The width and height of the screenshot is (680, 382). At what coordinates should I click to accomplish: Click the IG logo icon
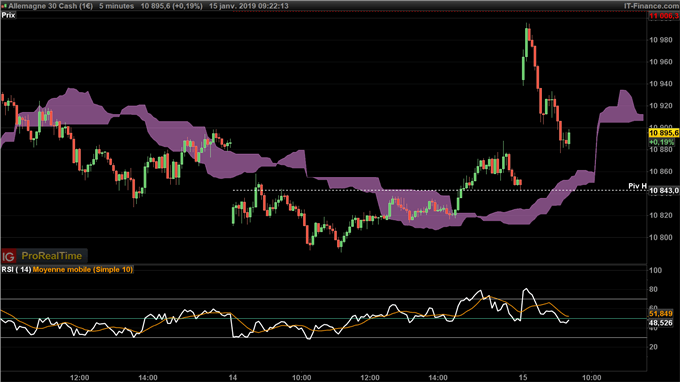point(9,256)
